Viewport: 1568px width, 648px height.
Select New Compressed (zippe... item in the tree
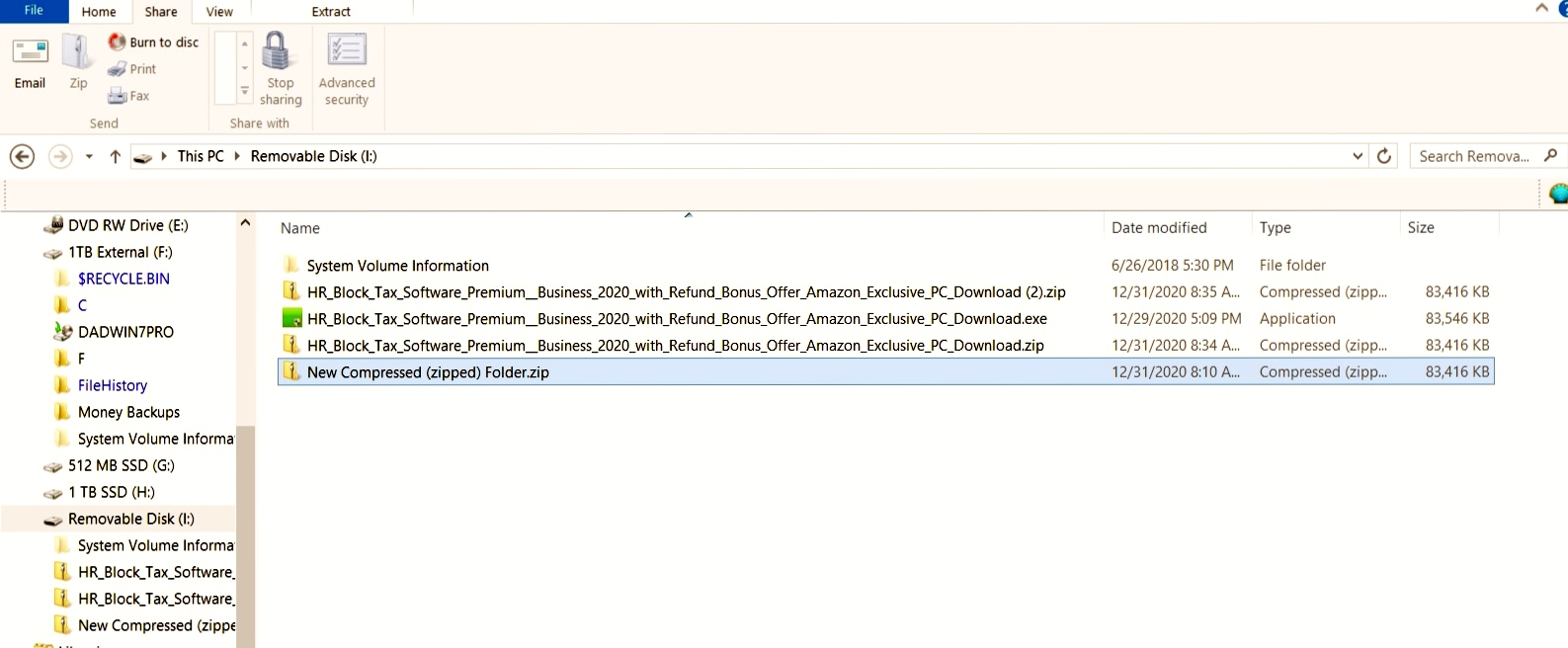[155, 625]
